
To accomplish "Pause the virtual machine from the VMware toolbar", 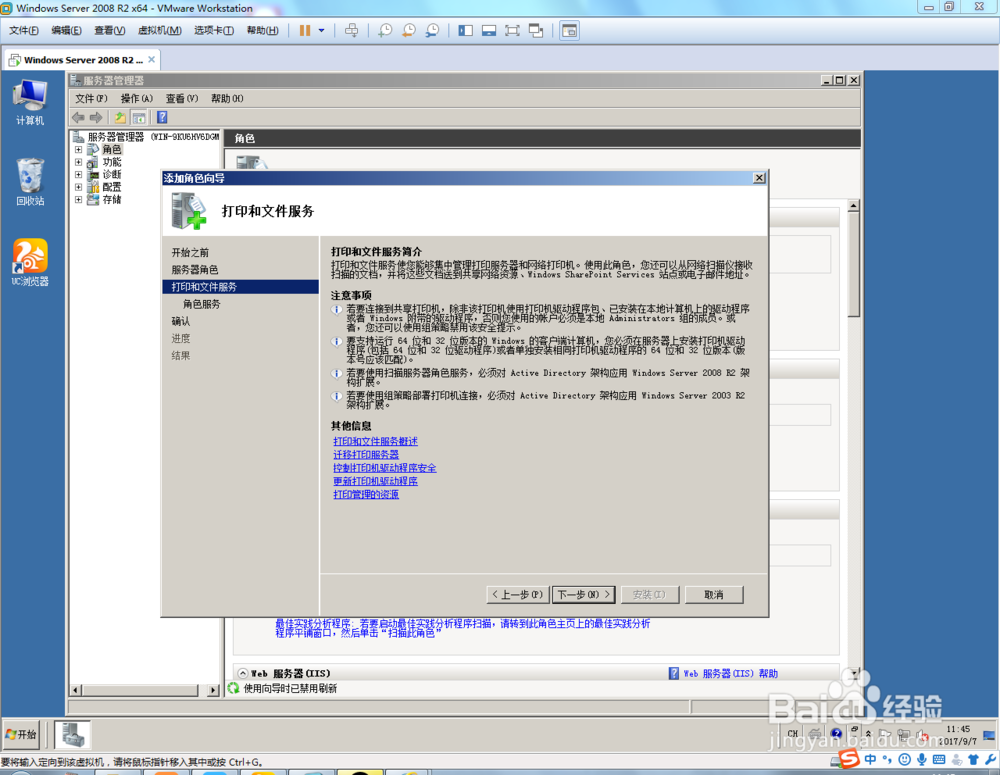I will (x=305, y=31).
